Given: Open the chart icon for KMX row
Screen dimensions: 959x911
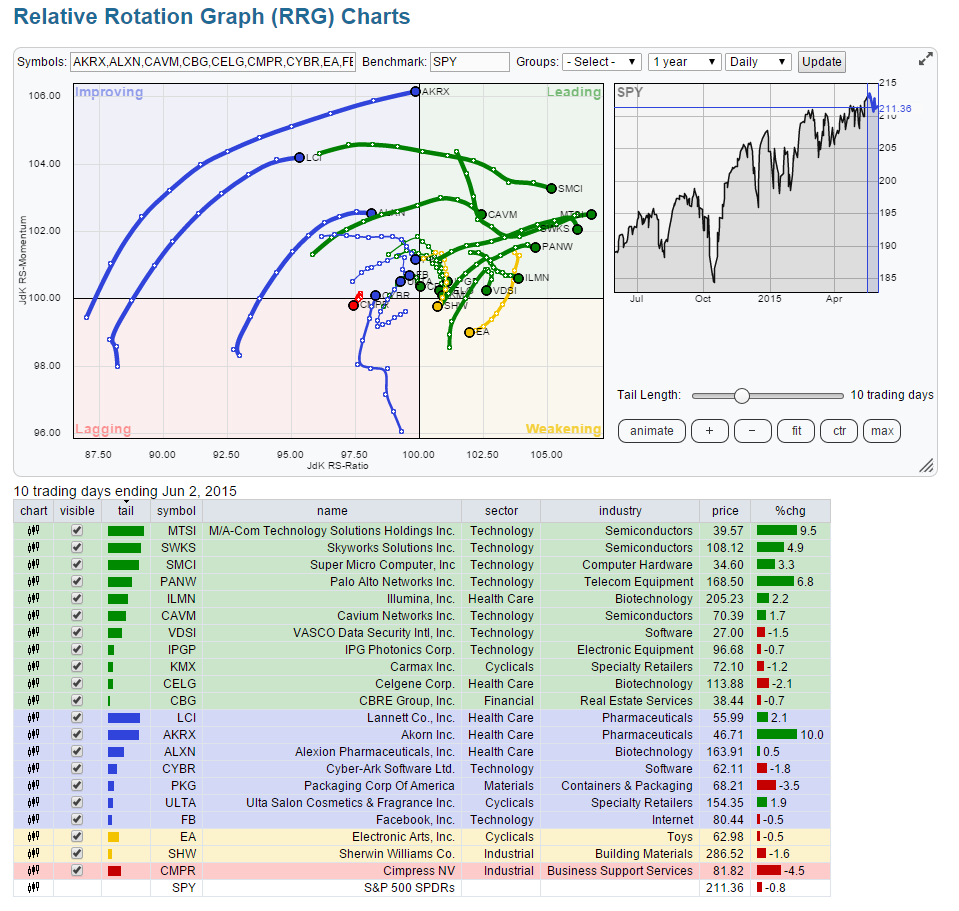Looking at the screenshot, I should tap(34, 666).
